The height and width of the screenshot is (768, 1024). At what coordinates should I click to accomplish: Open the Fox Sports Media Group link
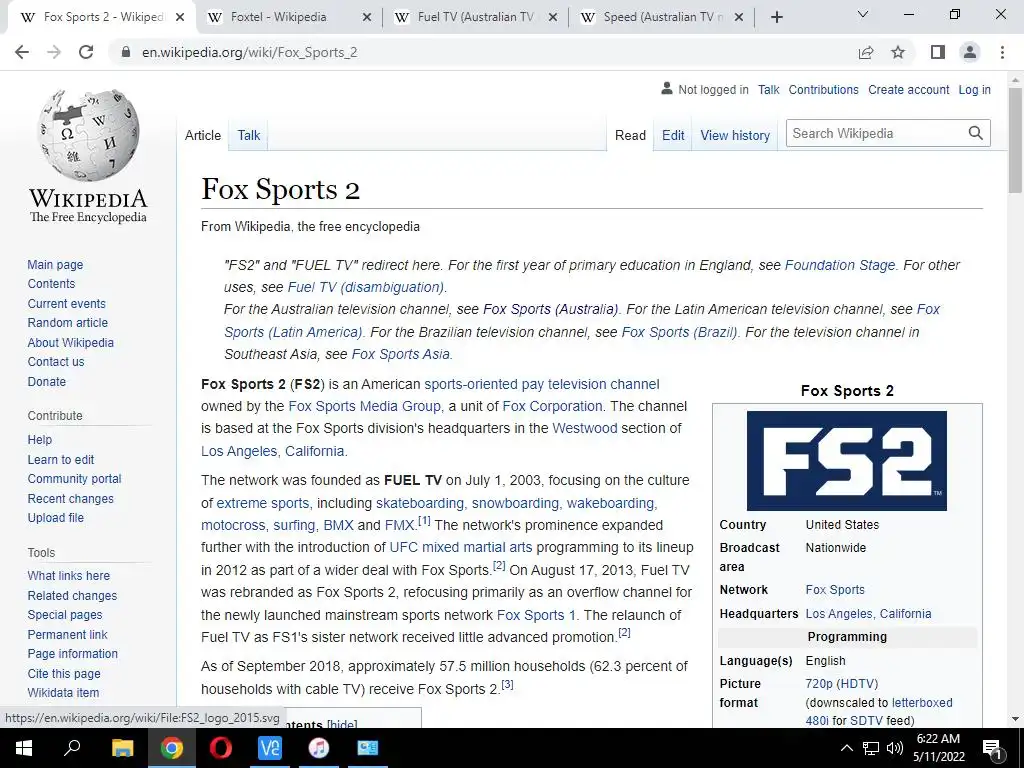tap(364, 406)
